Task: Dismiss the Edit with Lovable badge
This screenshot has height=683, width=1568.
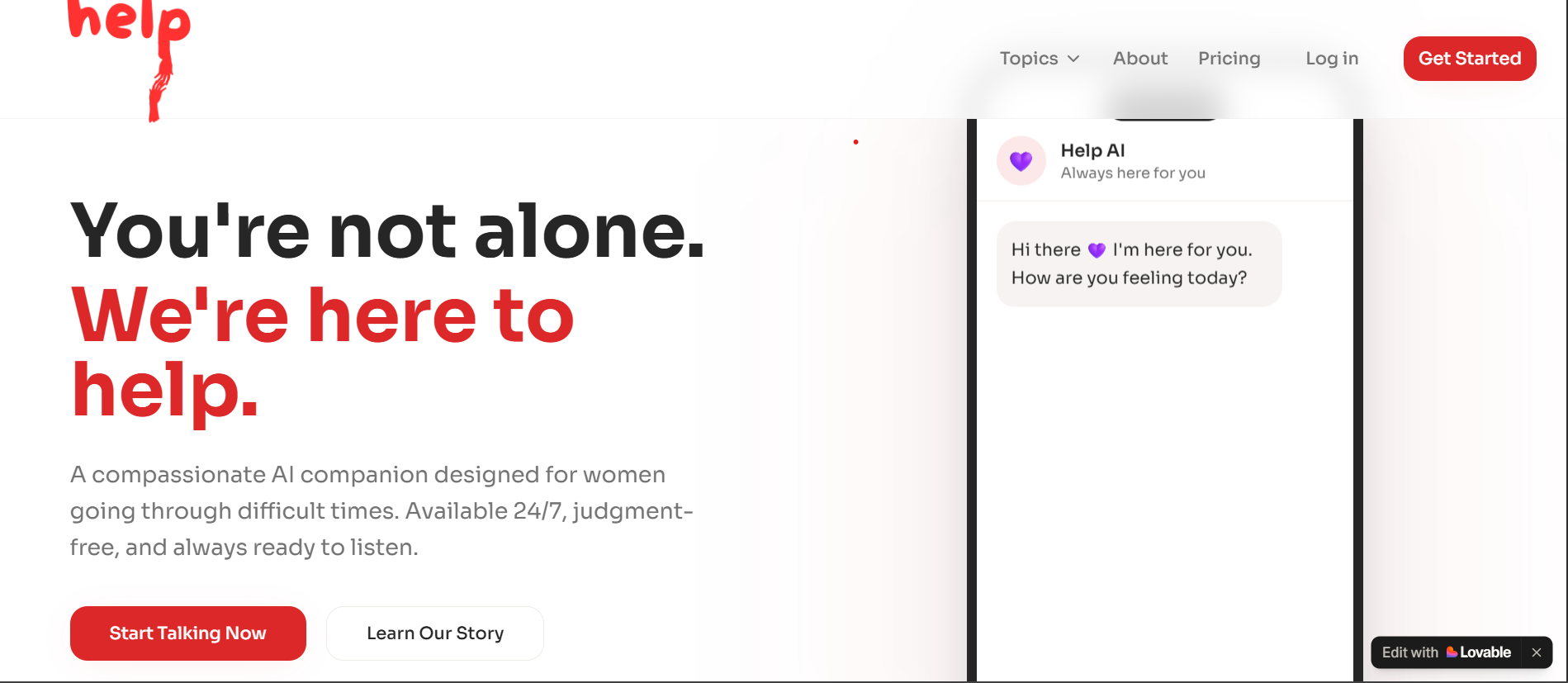Action: coord(1537,652)
